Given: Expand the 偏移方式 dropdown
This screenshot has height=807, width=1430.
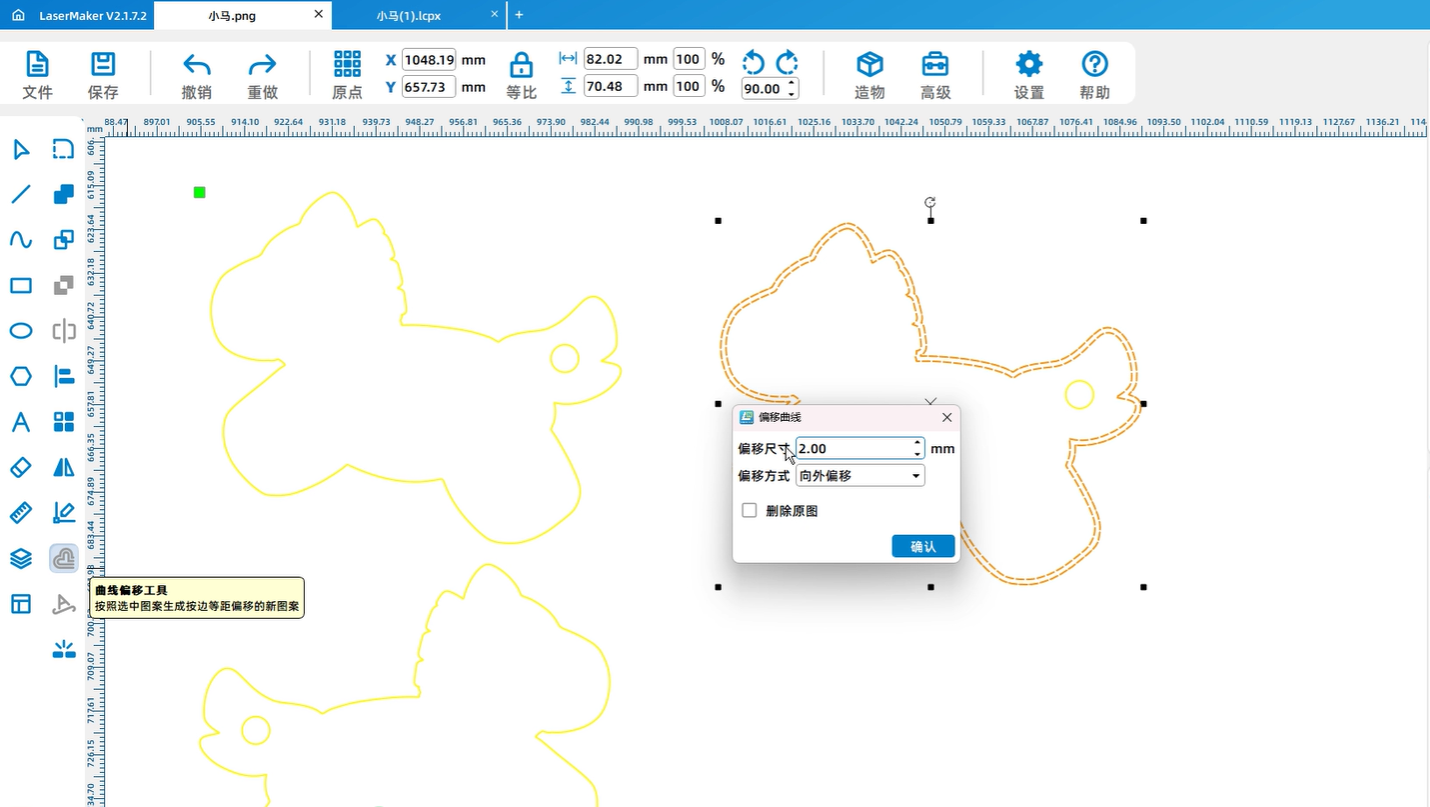Looking at the screenshot, I should [915, 476].
